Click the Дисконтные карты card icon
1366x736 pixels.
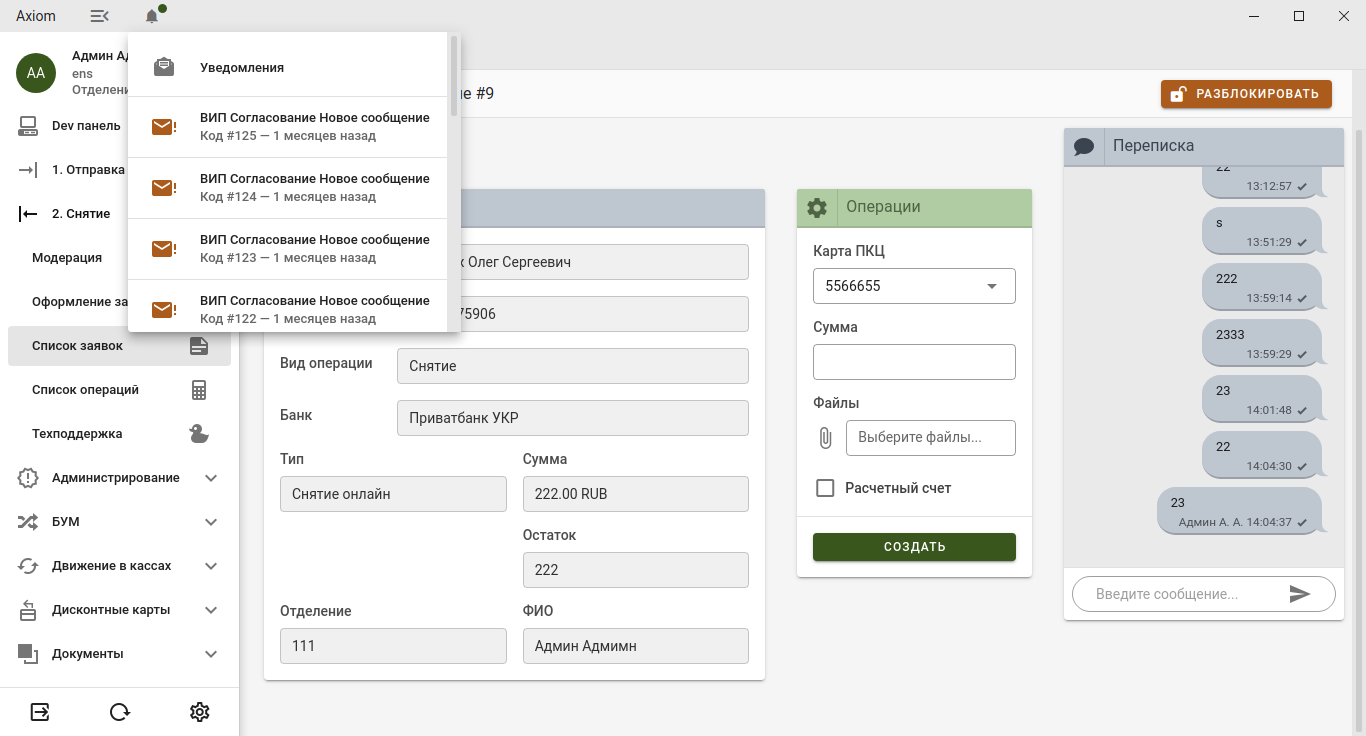coord(28,610)
